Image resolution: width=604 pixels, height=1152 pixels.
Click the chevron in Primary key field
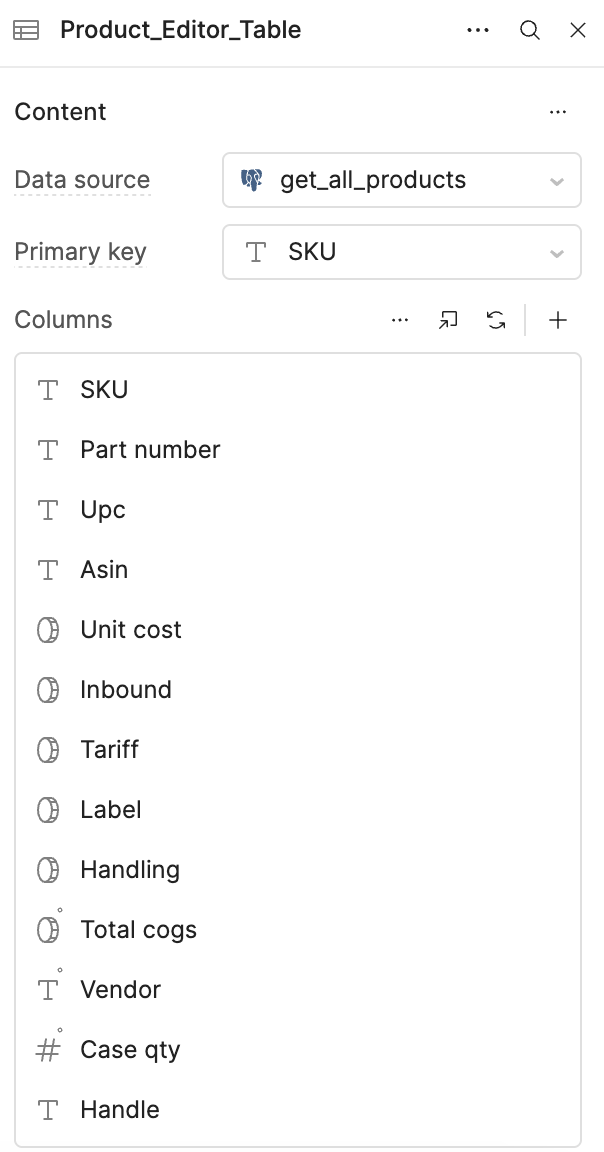coord(557,253)
